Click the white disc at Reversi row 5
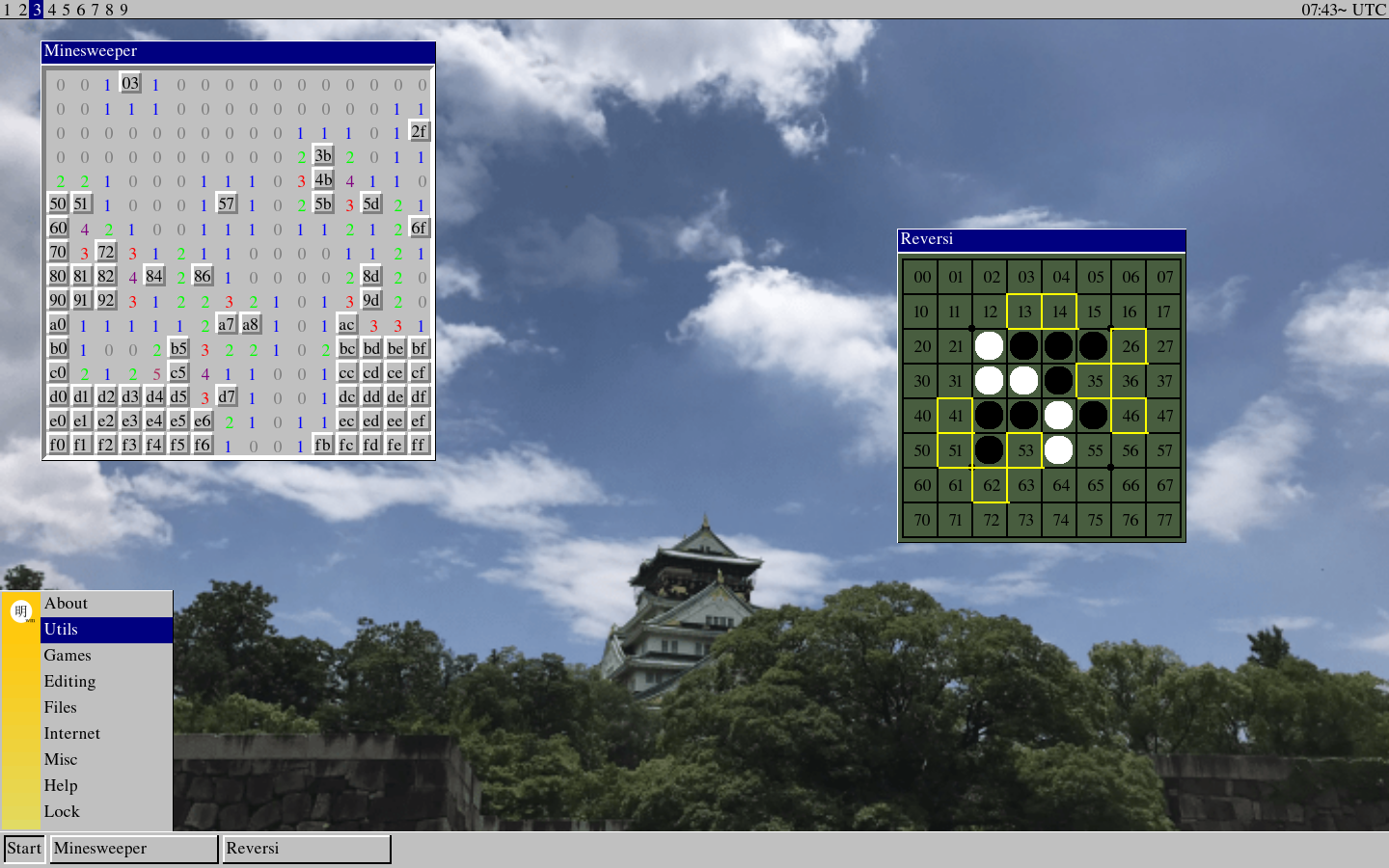Viewport: 1389px width, 868px height. [x=1059, y=450]
